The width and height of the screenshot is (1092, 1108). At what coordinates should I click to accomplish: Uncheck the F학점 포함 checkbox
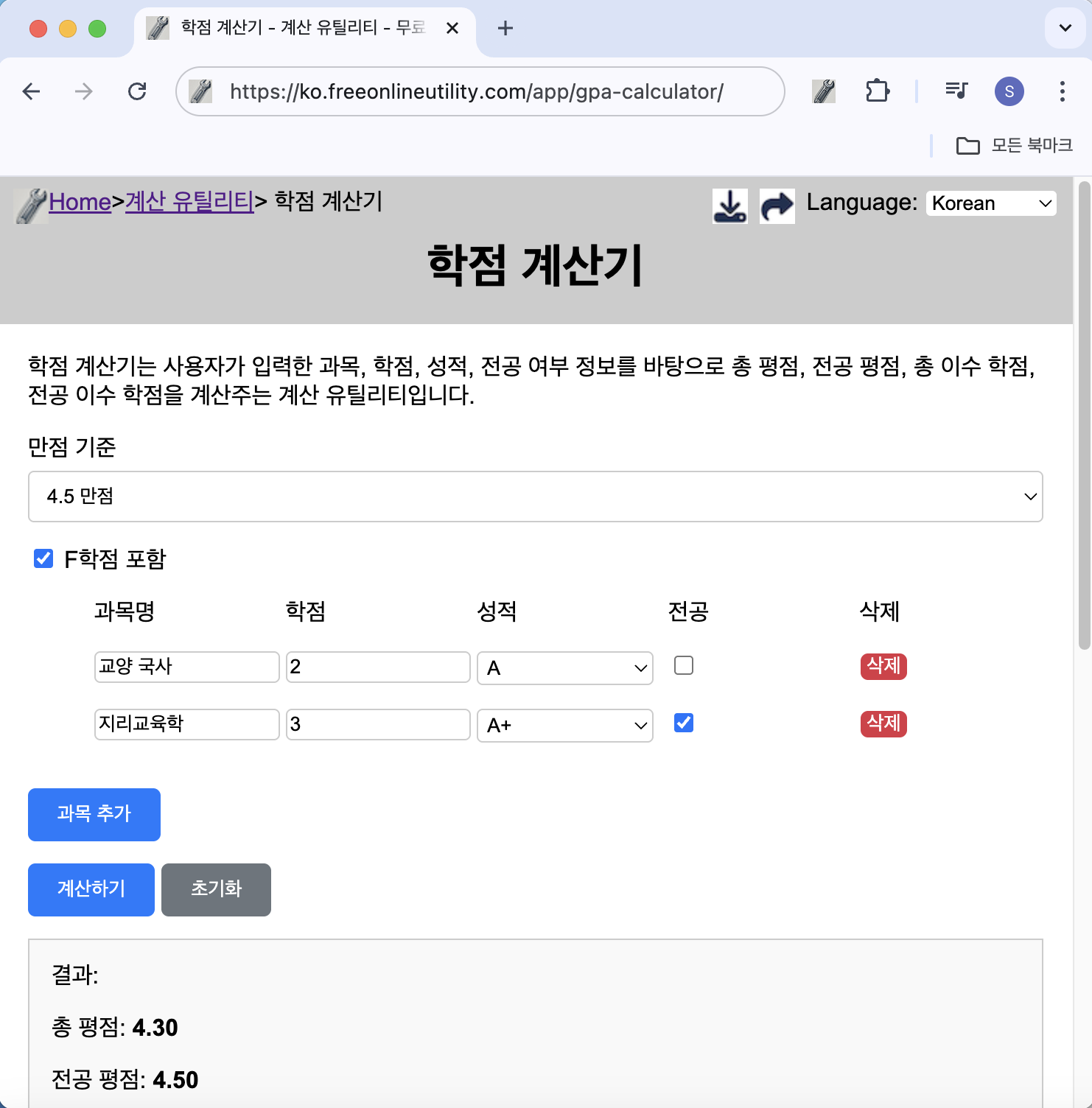point(43,558)
